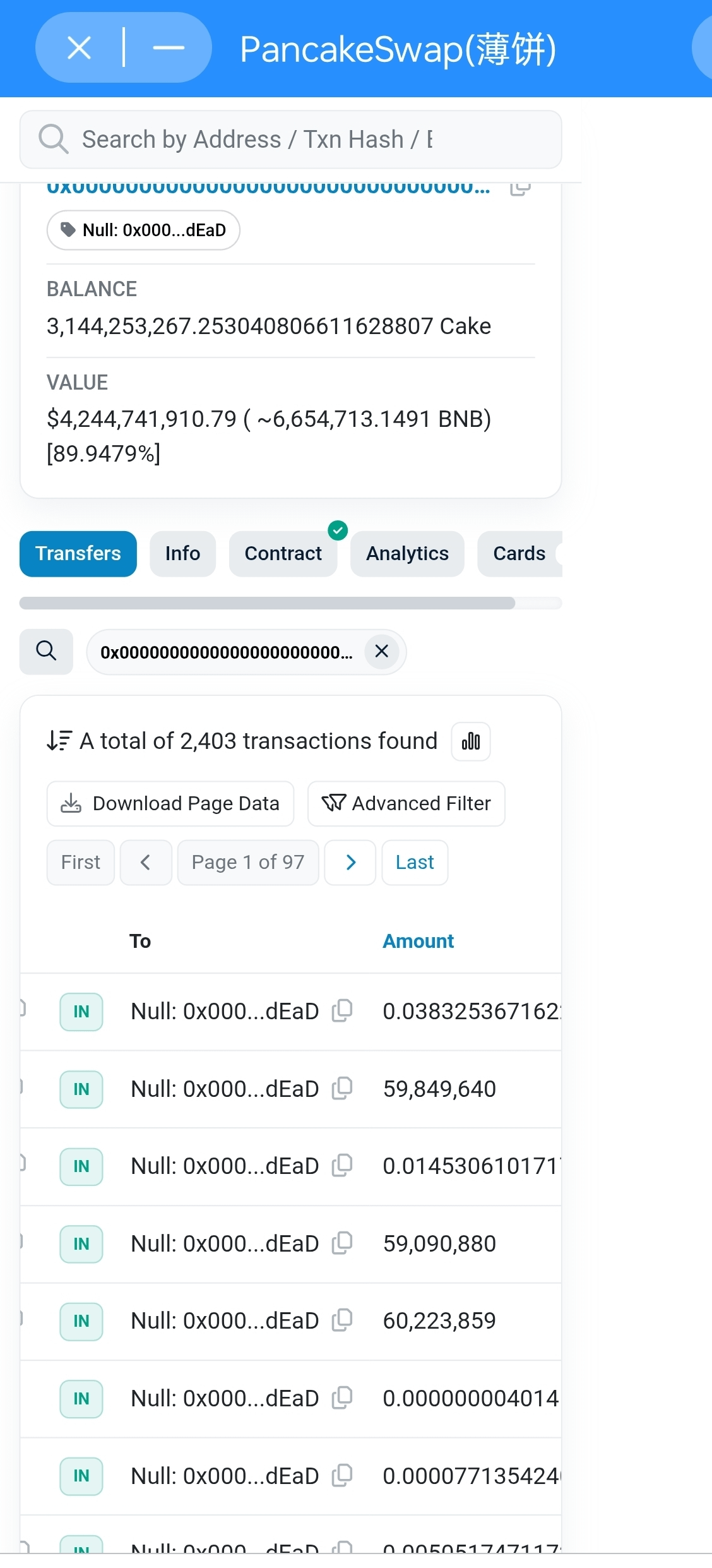This screenshot has height=1568, width=712.
Task: Select the Cake balance value
Action: click(269, 326)
